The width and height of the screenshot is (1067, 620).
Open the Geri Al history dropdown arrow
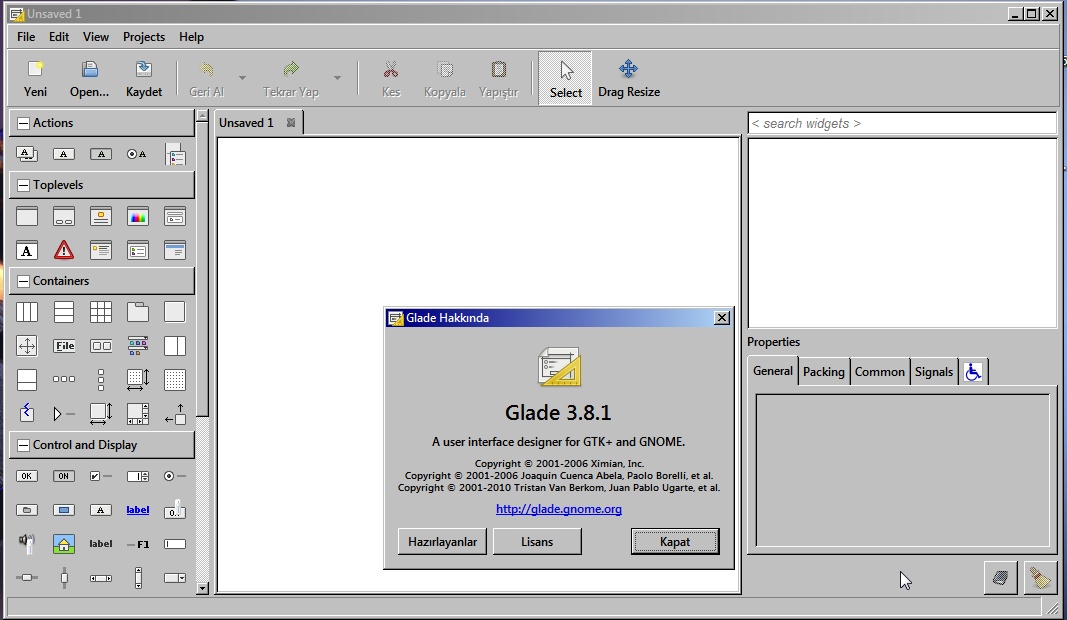242,78
